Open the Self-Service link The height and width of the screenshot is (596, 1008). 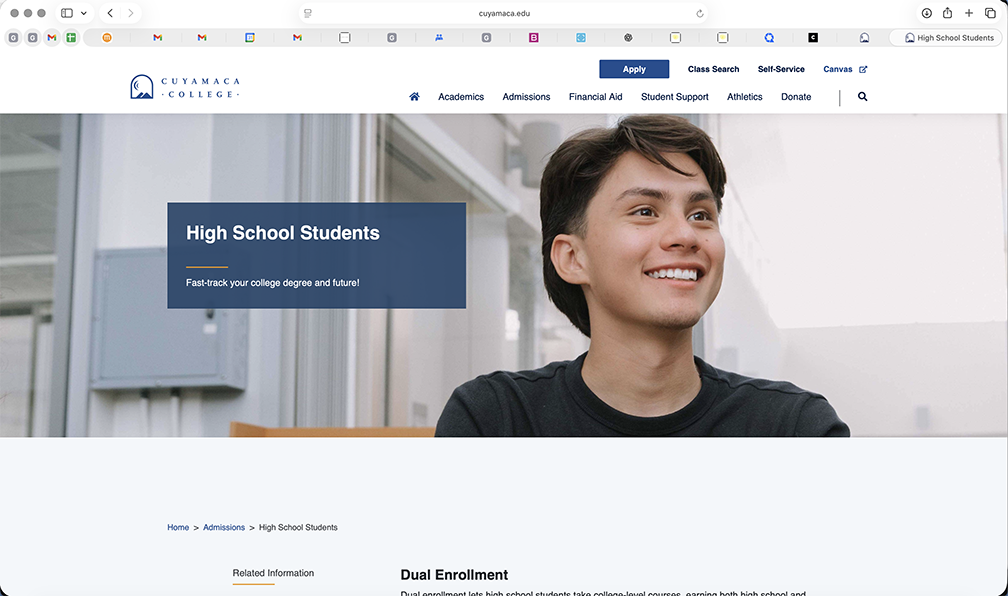pyautogui.click(x=781, y=69)
